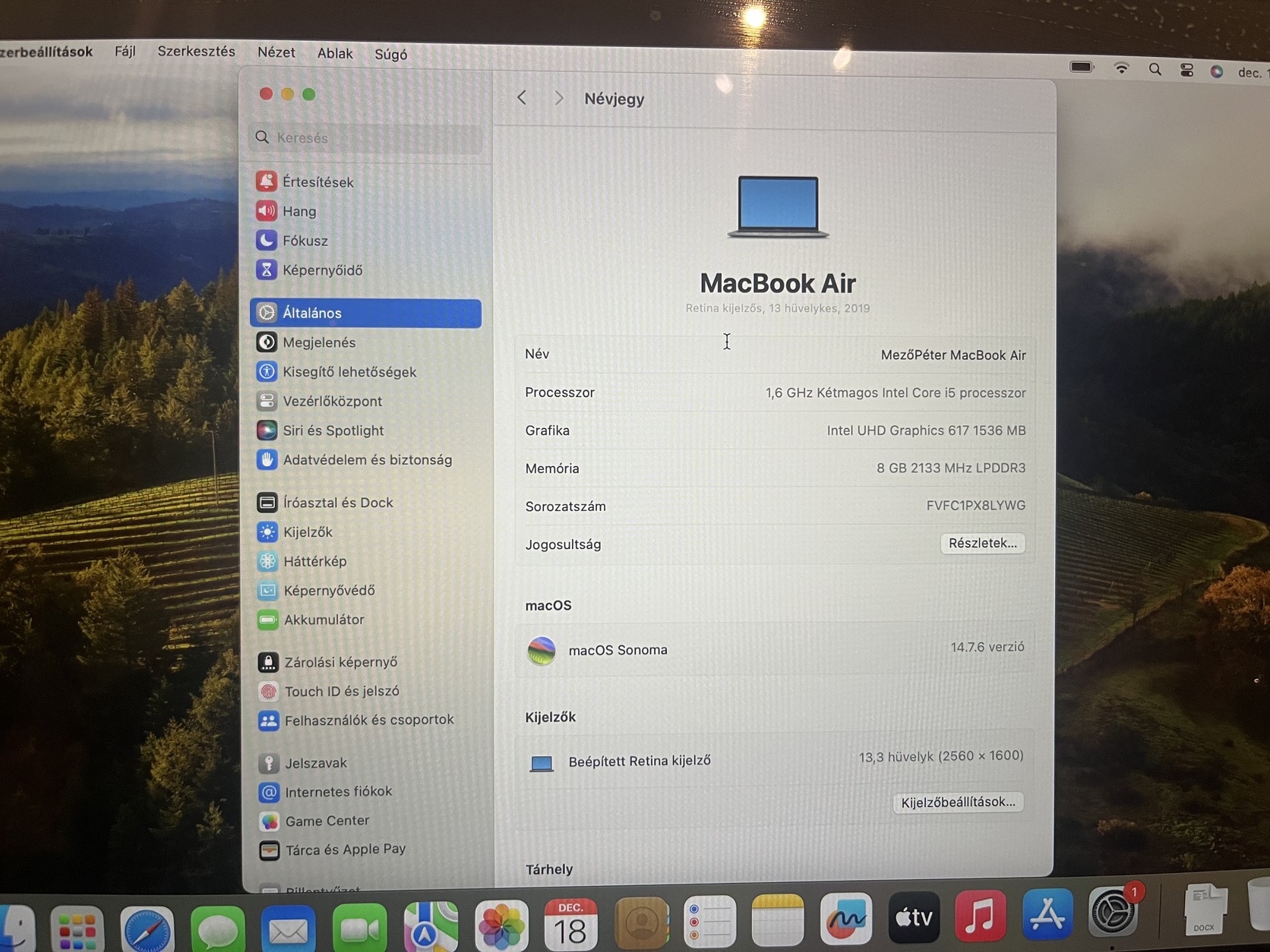Viewport: 1270px width, 952px height.
Task: Open Spotlight search in menu bar
Action: point(1155,70)
